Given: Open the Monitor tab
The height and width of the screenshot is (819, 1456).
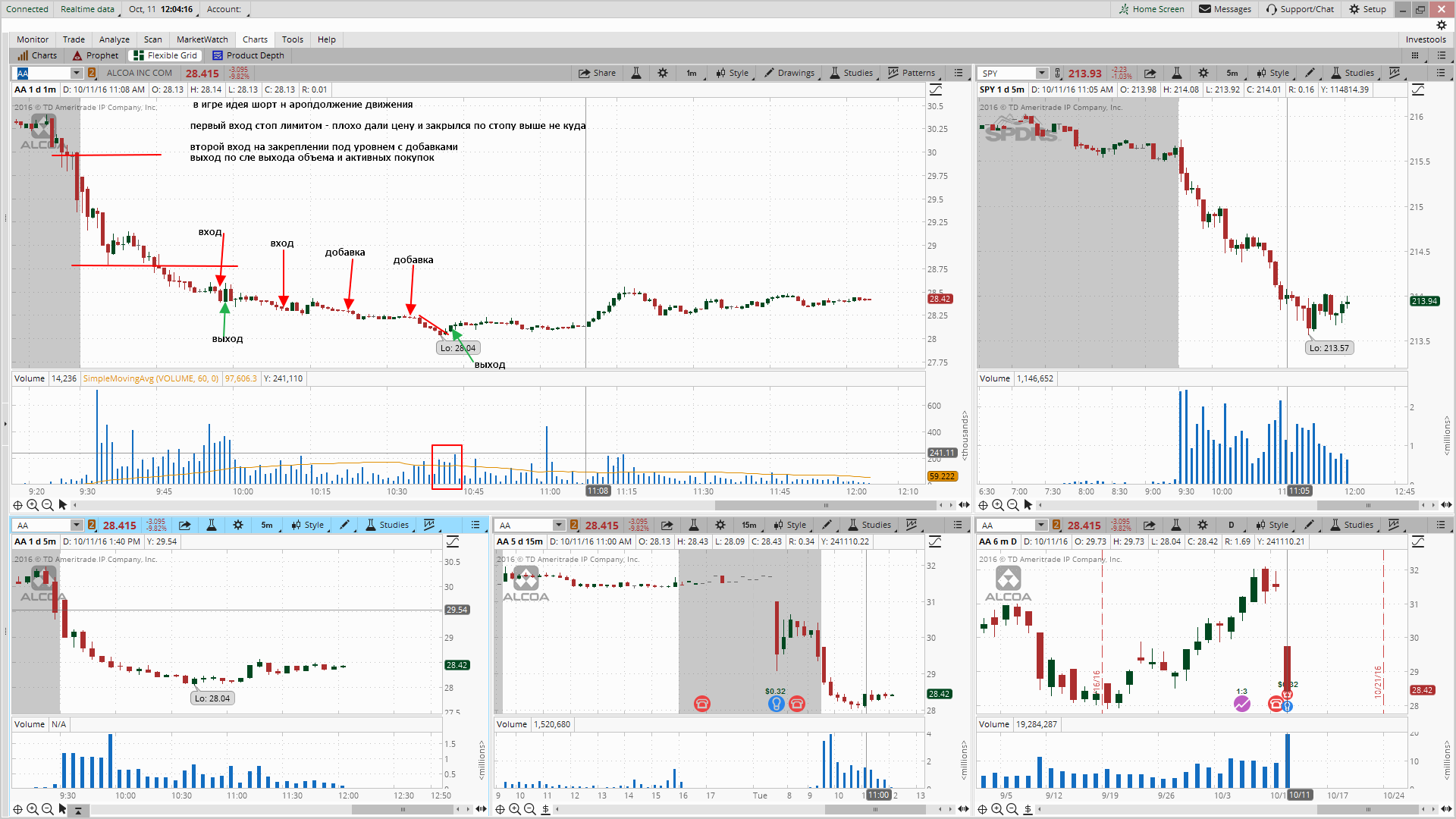Looking at the screenshot, I should point(33,39).
